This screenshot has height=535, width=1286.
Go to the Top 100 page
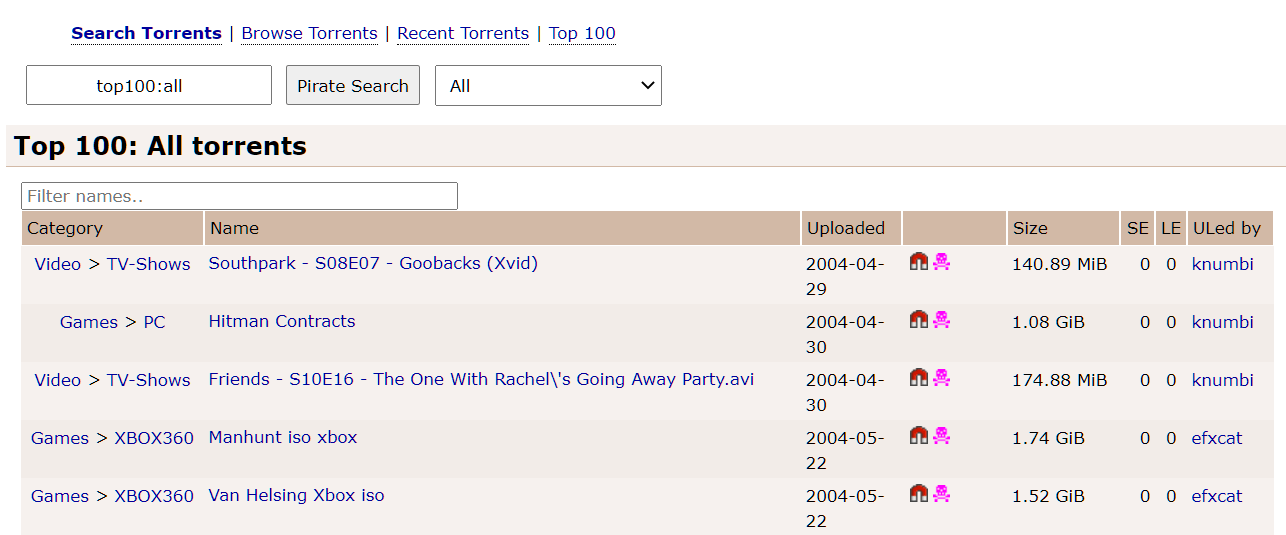(582, 33)
